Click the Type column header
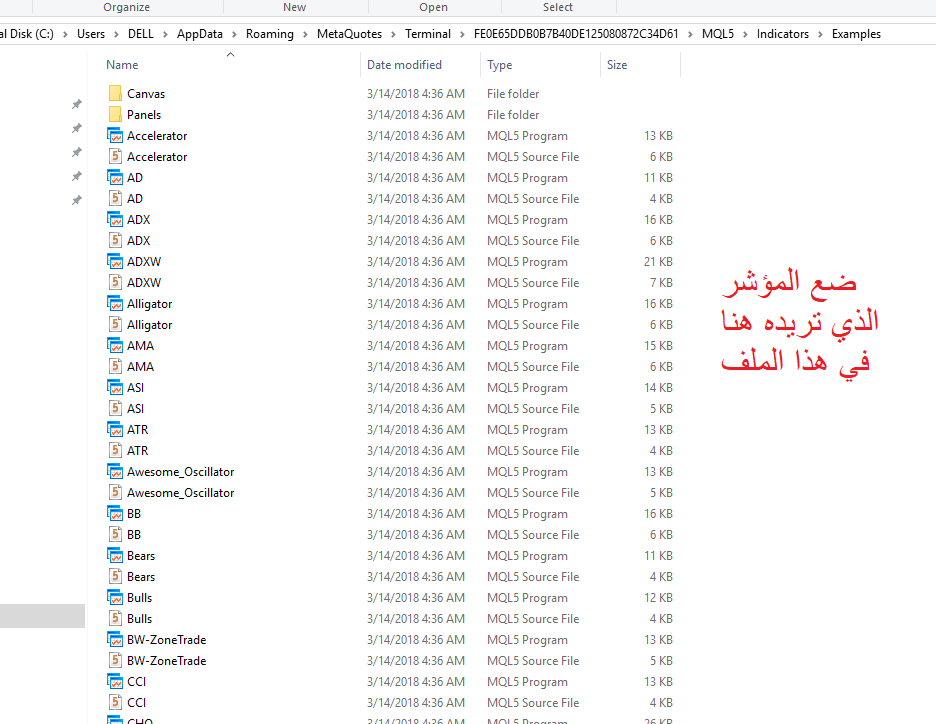The image size is (936, 724). coord(500,65)
